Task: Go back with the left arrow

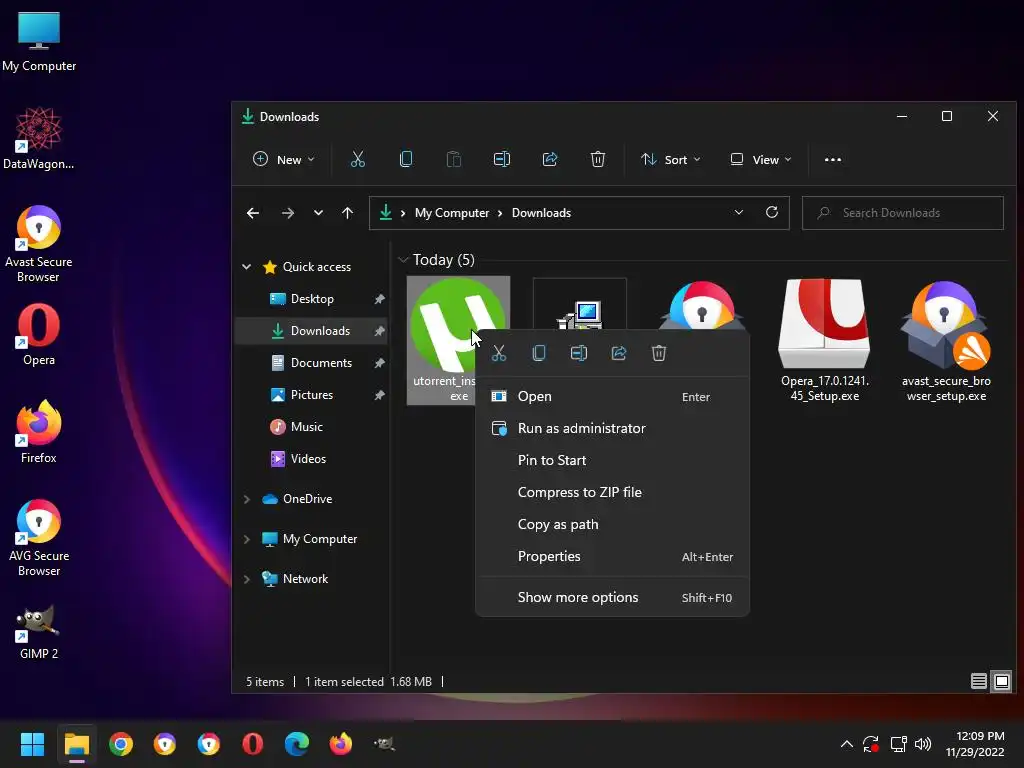Action: coord(253,213)
